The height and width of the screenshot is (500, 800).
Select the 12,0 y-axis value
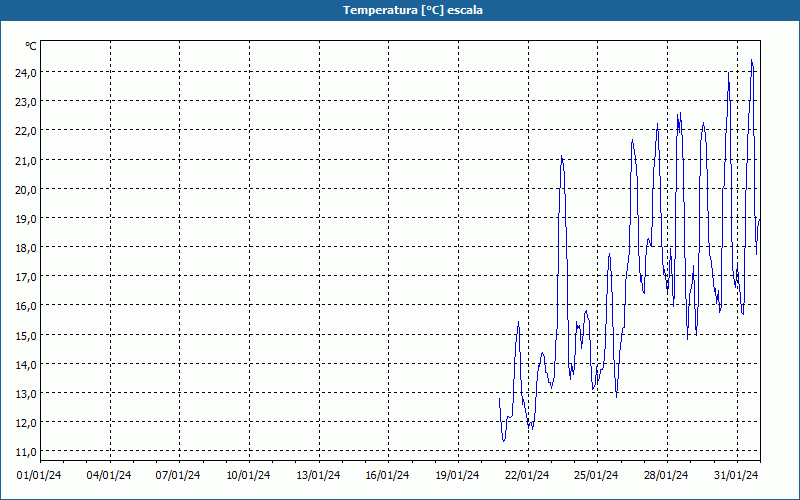tap(26, 422)
